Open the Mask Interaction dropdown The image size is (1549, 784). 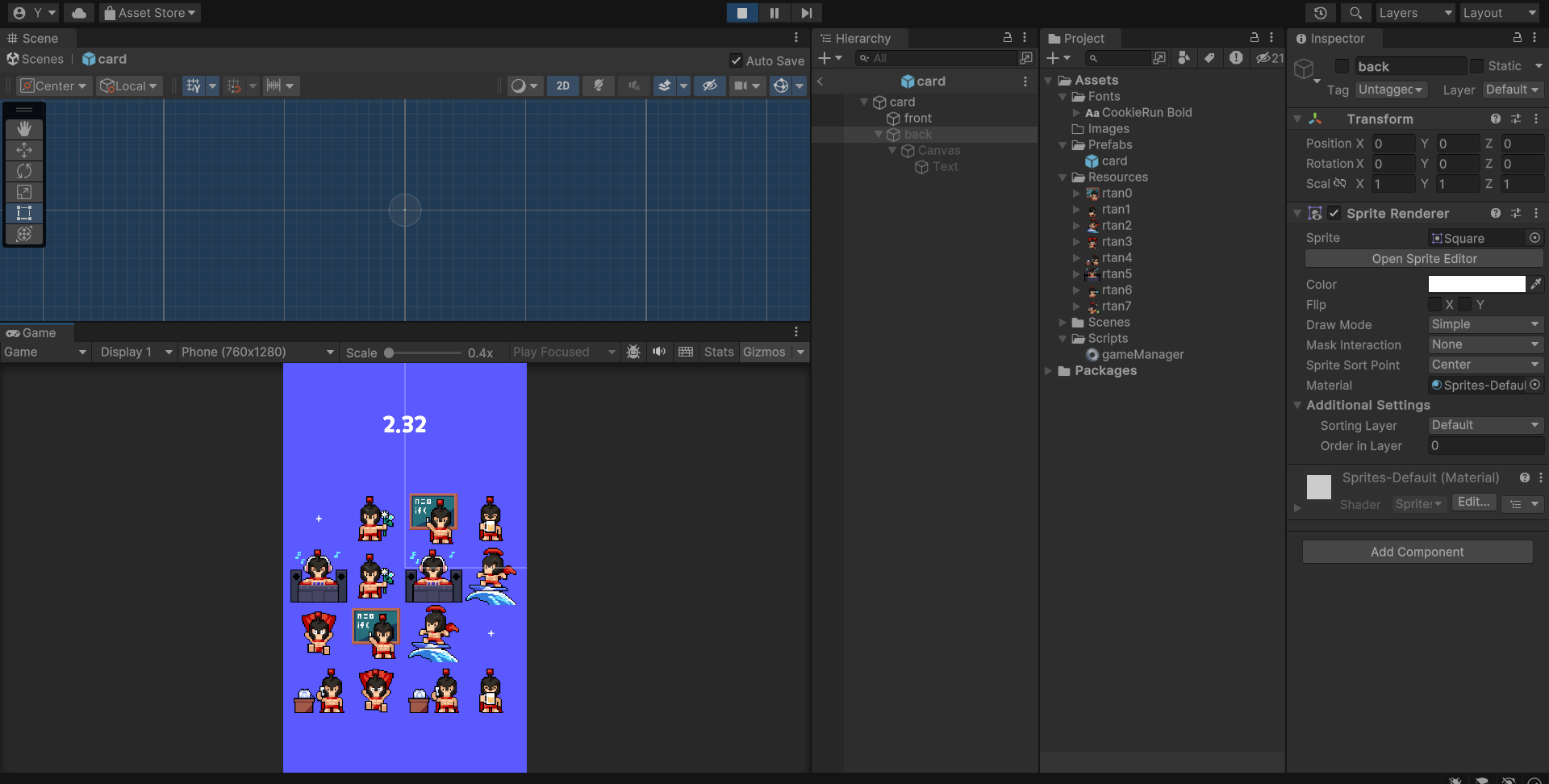point(1485,344)
